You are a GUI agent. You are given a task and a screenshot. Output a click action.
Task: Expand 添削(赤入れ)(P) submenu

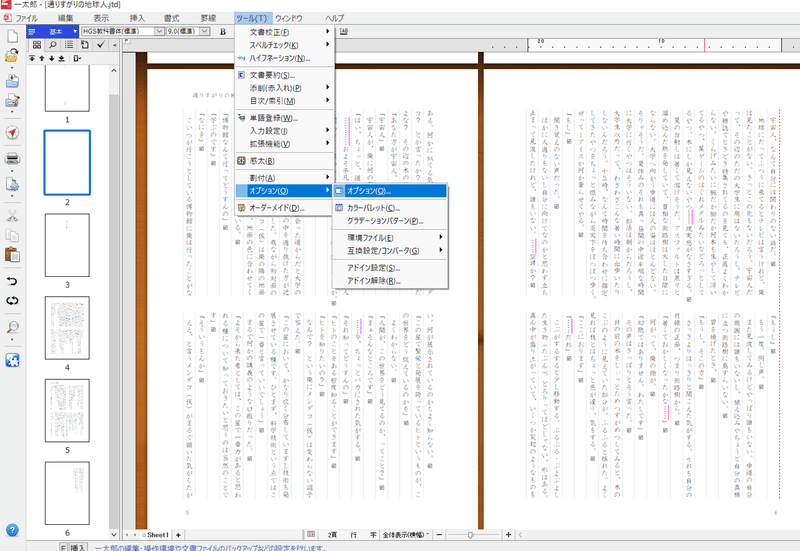tap(284, 88)
